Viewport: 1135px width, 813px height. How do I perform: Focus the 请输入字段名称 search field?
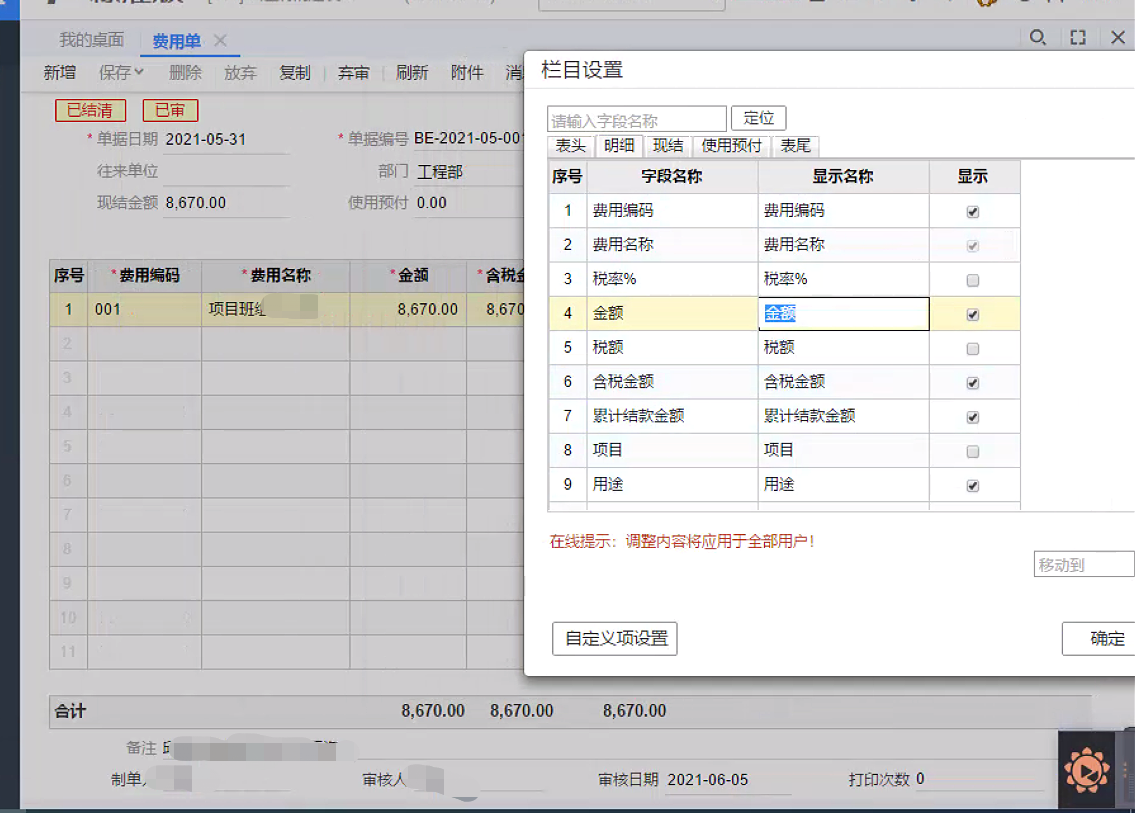click(x=636, y=119)
